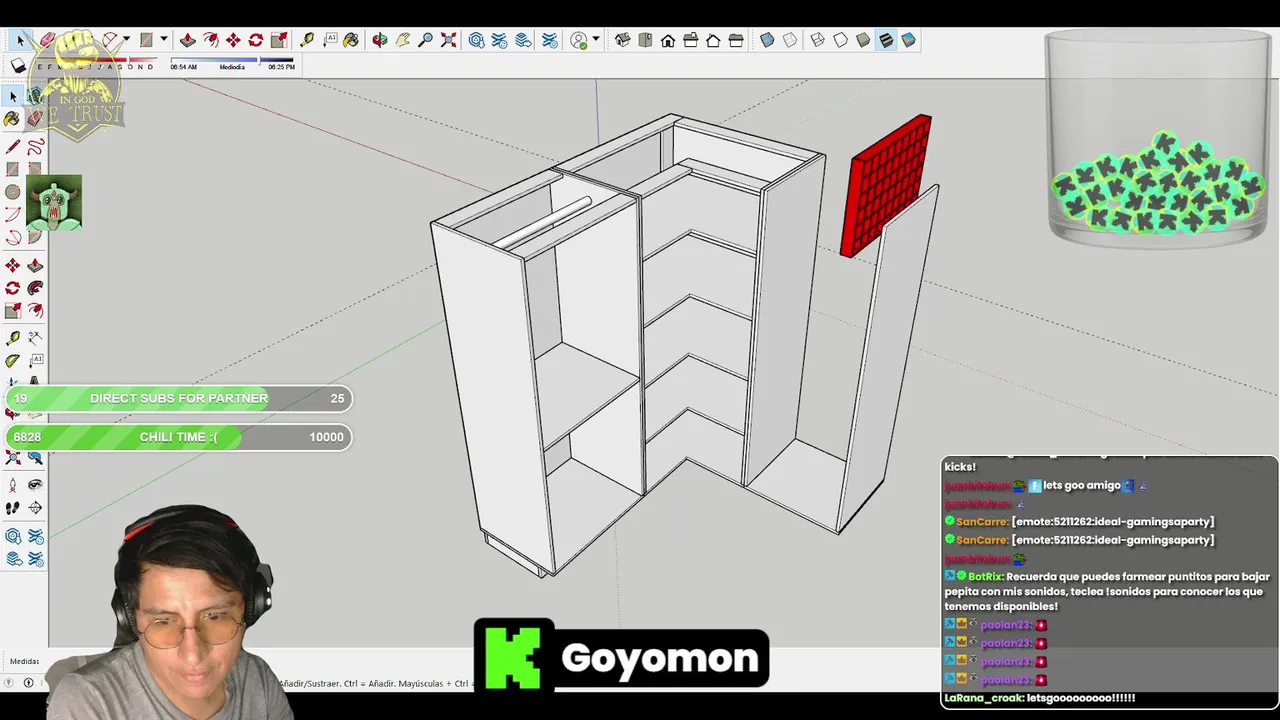Select the Walk footprints tool
The image size is (1280, 720).
(x=13, y=507)
